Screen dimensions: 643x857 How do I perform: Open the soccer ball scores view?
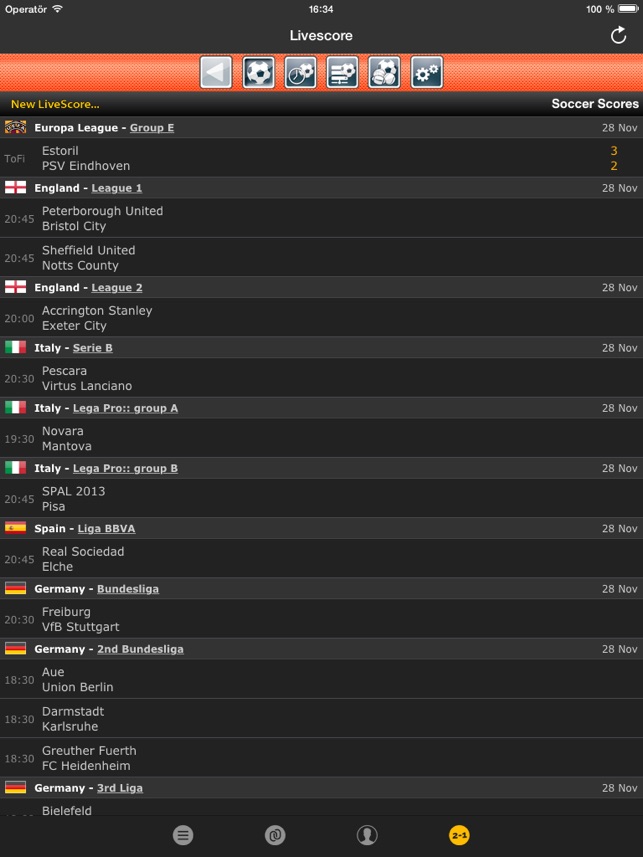coord(259,72)
